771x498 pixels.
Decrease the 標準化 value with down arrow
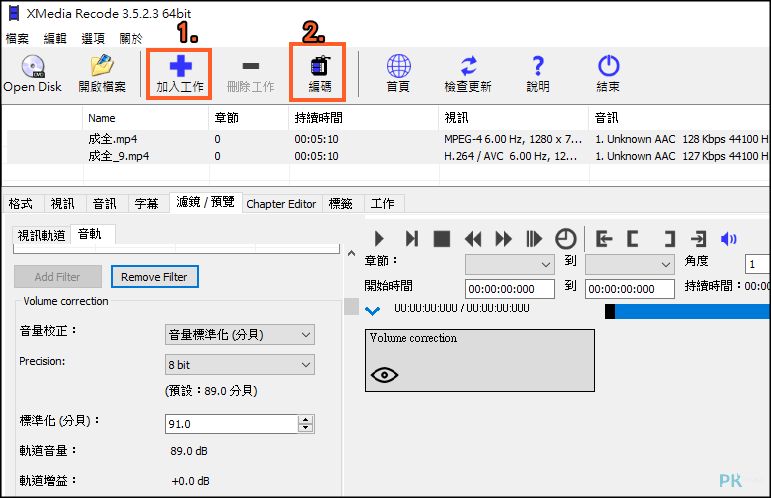(x=306, y=428)
